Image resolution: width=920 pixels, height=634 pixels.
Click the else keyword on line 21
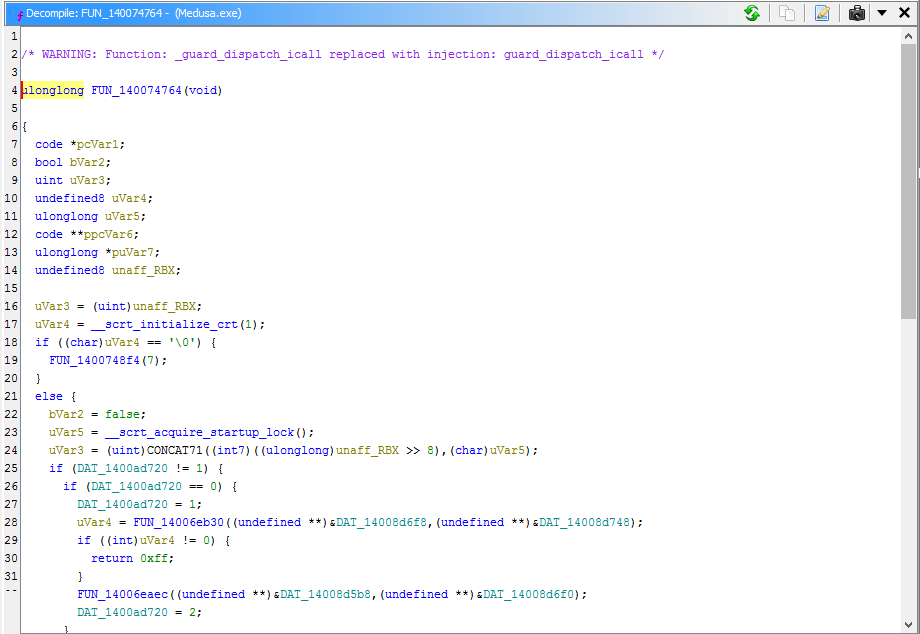click(49, 396)
